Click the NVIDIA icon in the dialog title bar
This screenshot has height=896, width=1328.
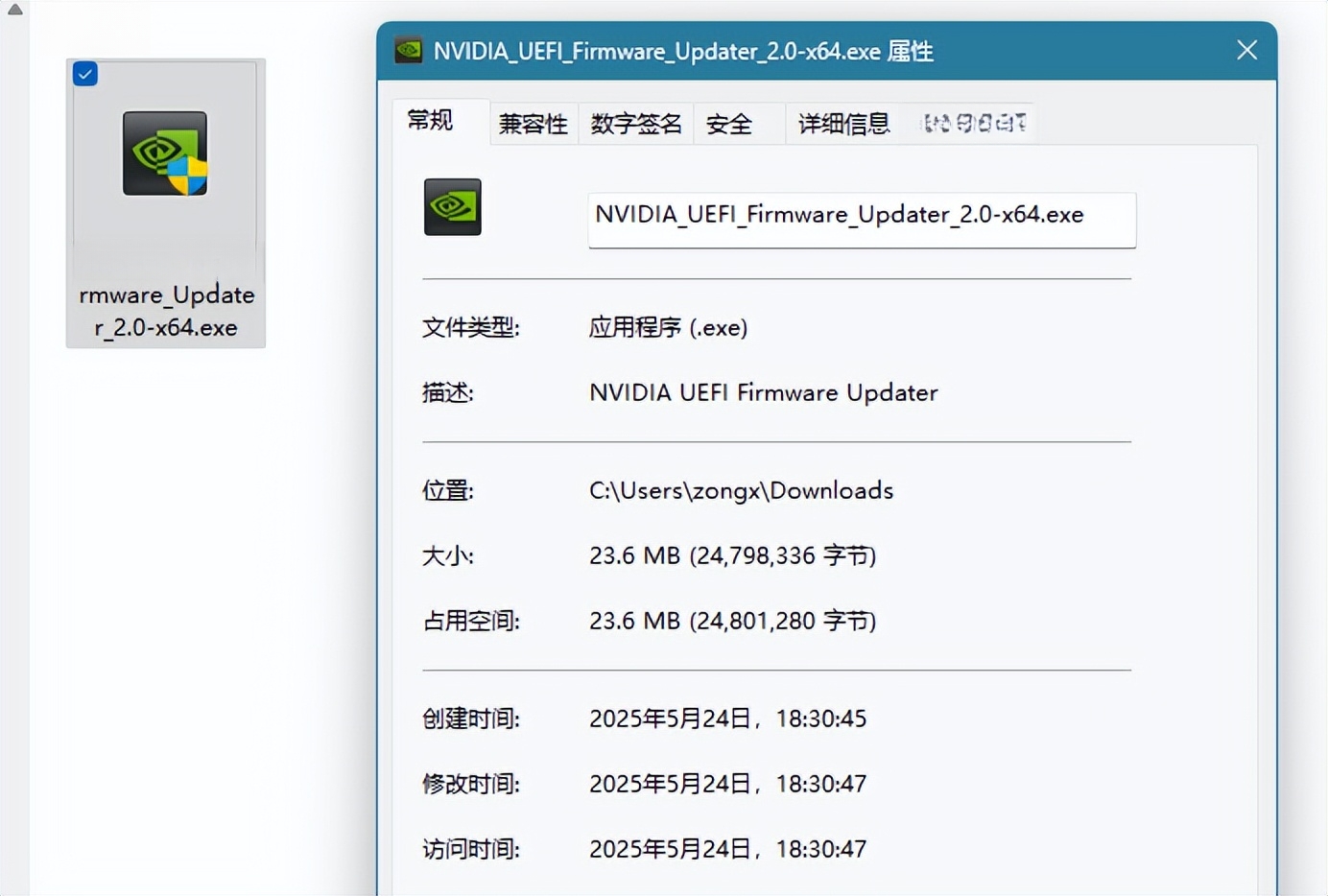pos(409,50)
